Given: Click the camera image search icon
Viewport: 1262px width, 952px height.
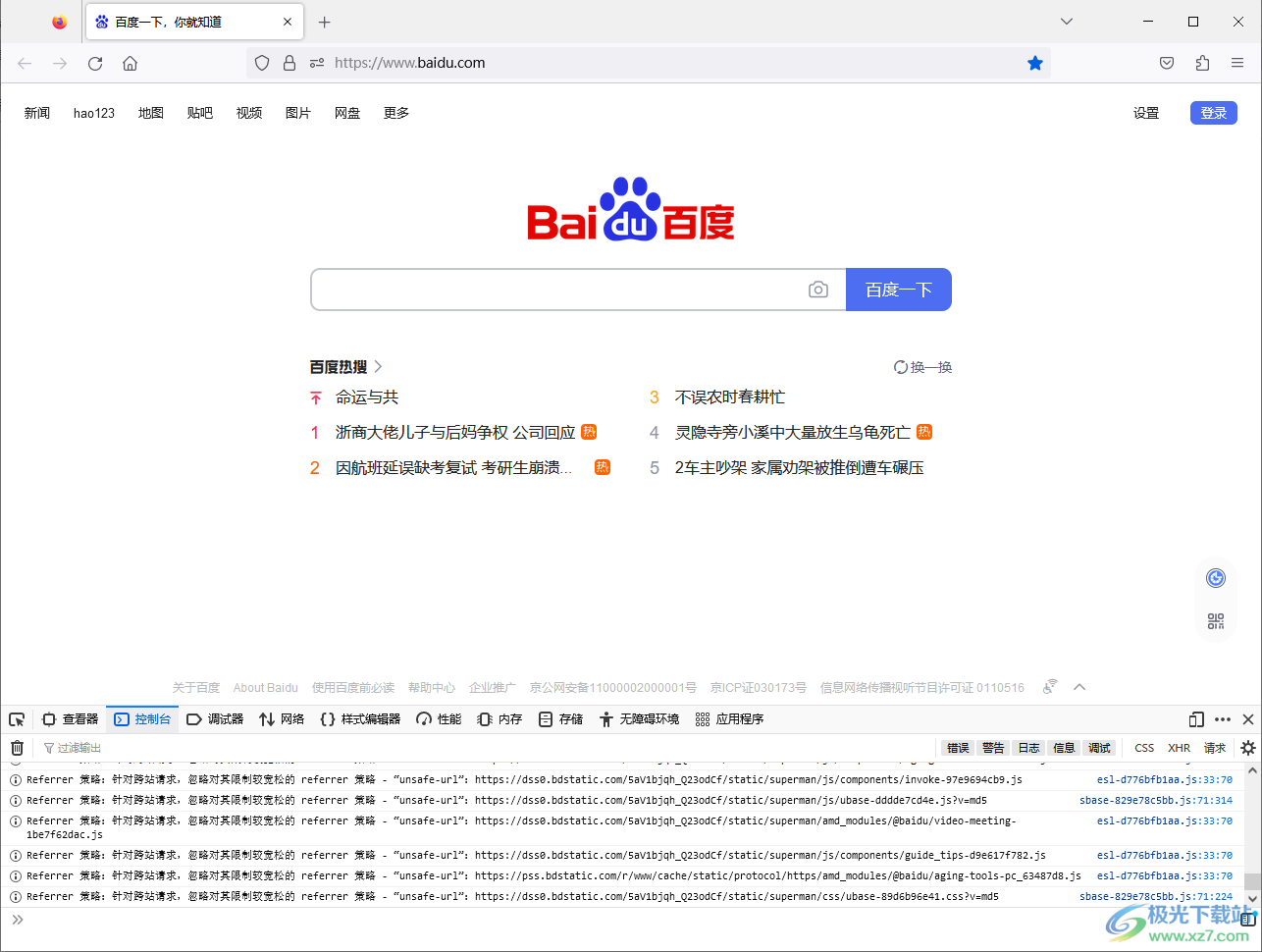Looking at the screenshot, I should coord(818,290).
